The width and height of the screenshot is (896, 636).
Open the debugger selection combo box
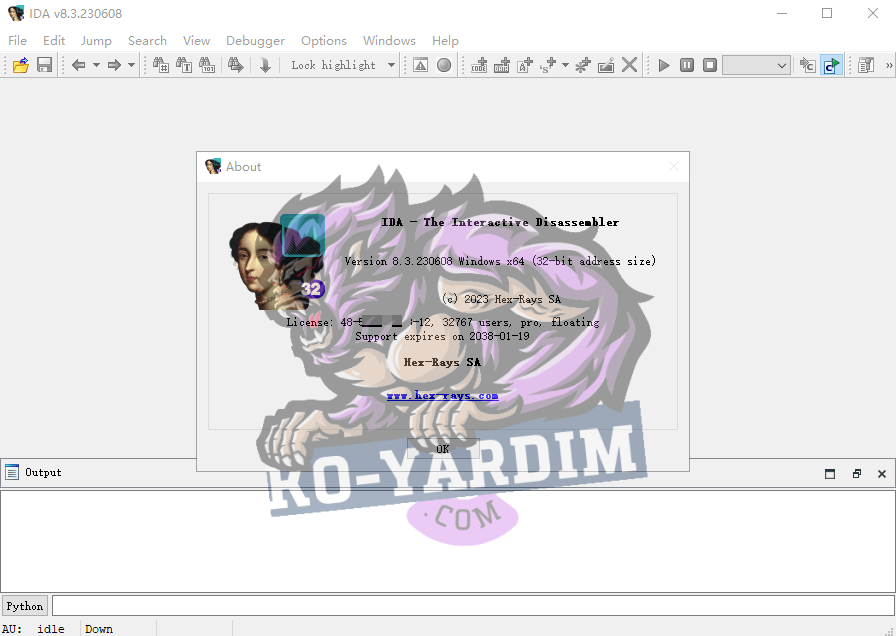click(757, 66)
